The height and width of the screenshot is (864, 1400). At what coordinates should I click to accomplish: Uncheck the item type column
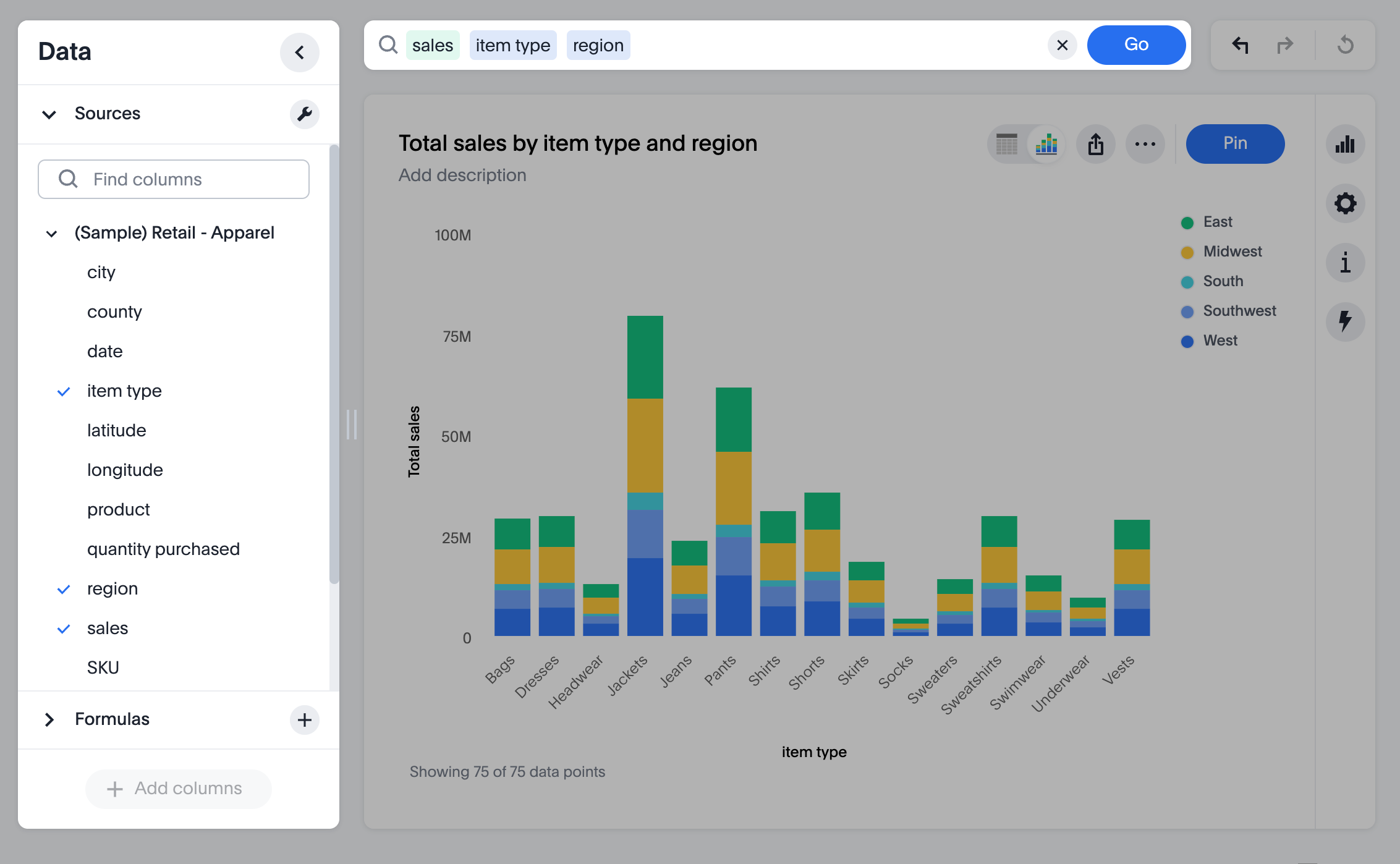coord(64,391)
